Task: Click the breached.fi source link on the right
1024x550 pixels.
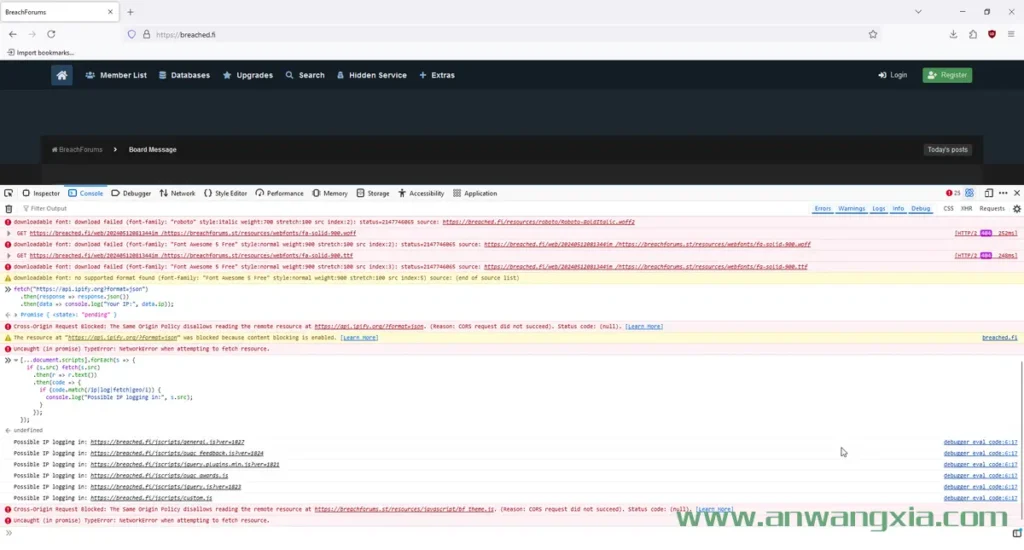Action: click(x=999, y=338)
